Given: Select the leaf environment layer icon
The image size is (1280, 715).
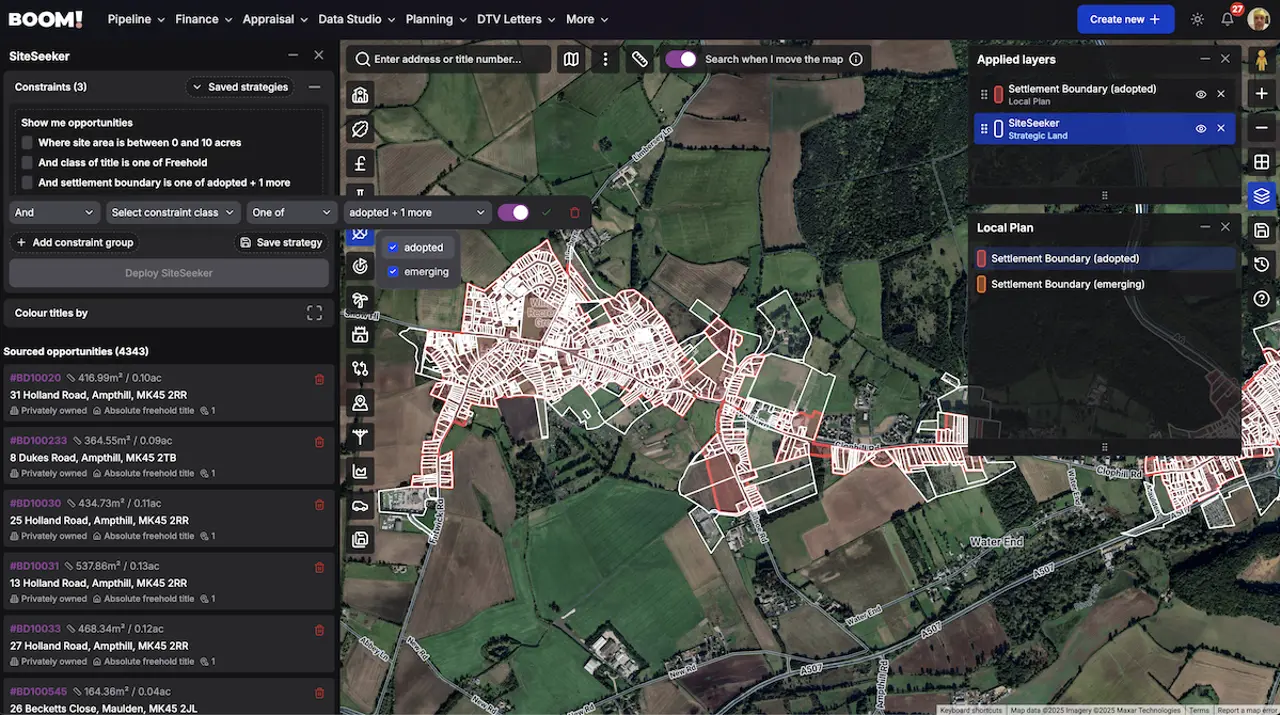Looking at the screenshot, I should pyautogui.click(x=360, y=129).
